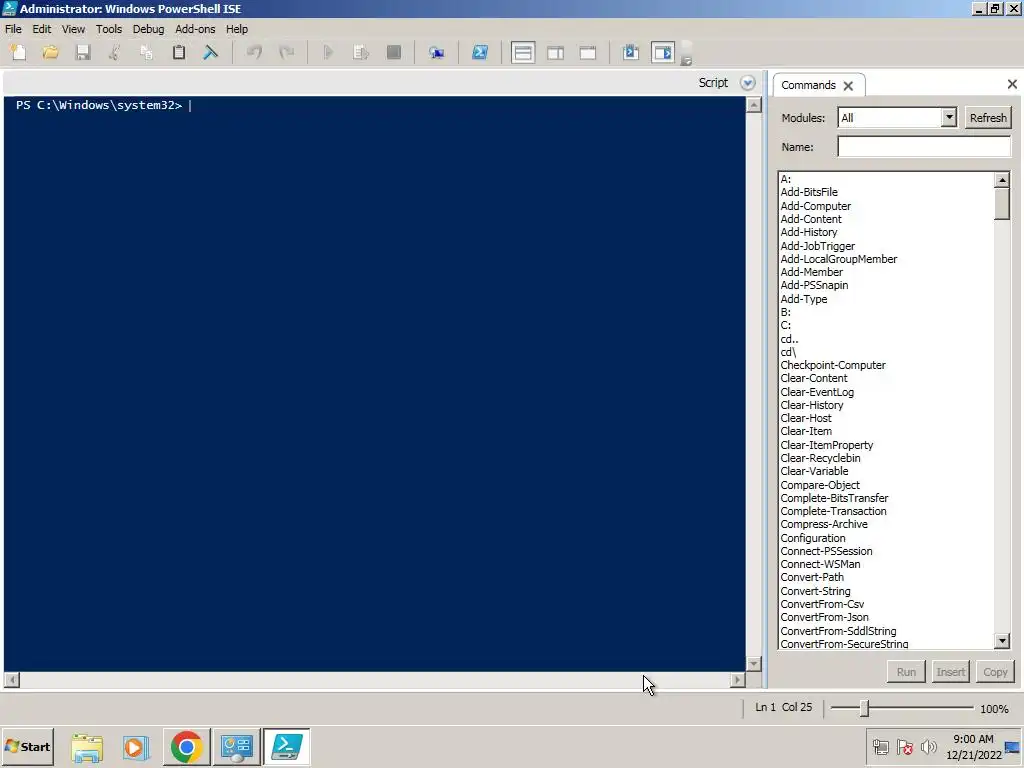Open Windows Media Player from taskbar

click(136, 747)
